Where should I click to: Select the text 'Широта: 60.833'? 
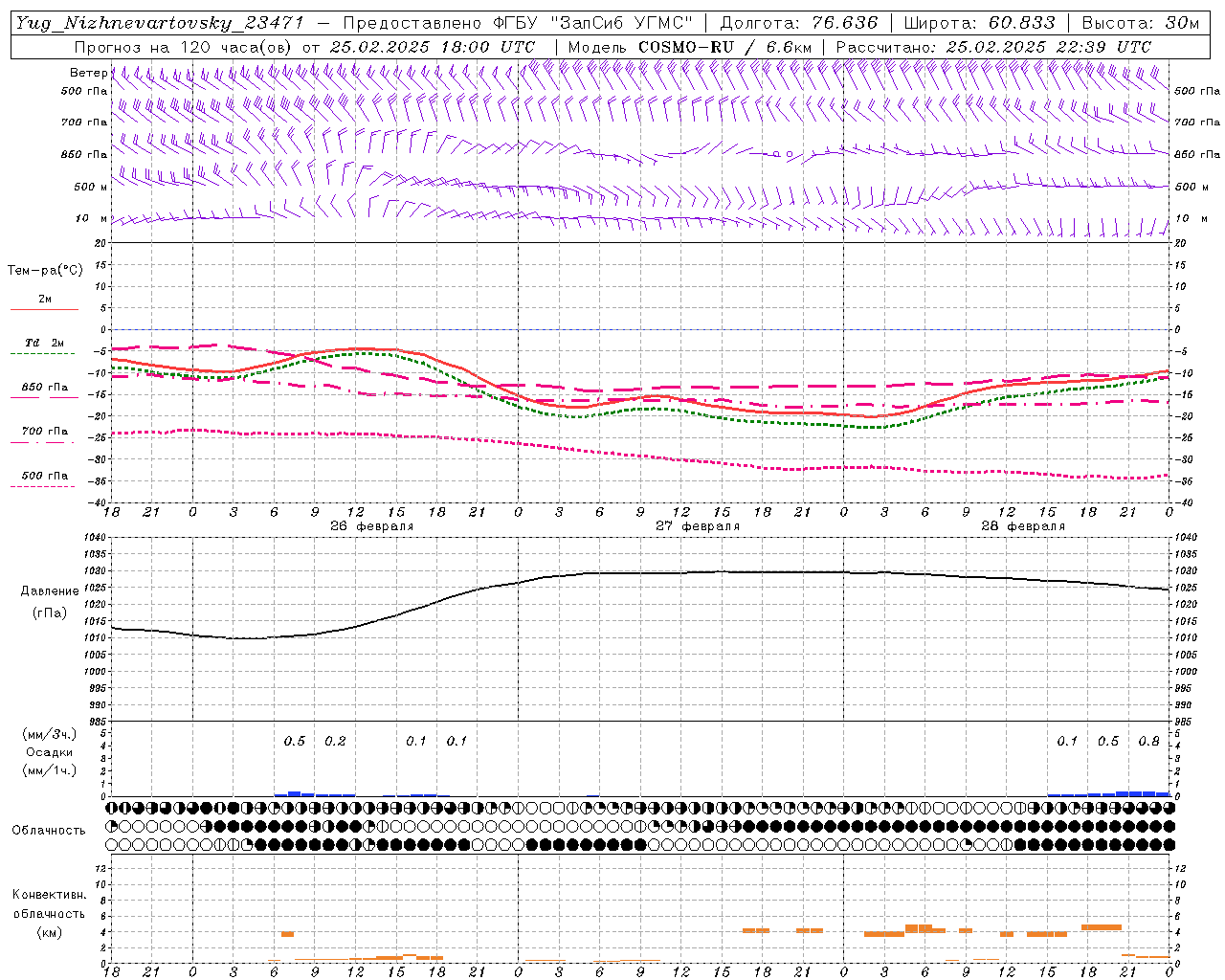(x=979, y=23)
